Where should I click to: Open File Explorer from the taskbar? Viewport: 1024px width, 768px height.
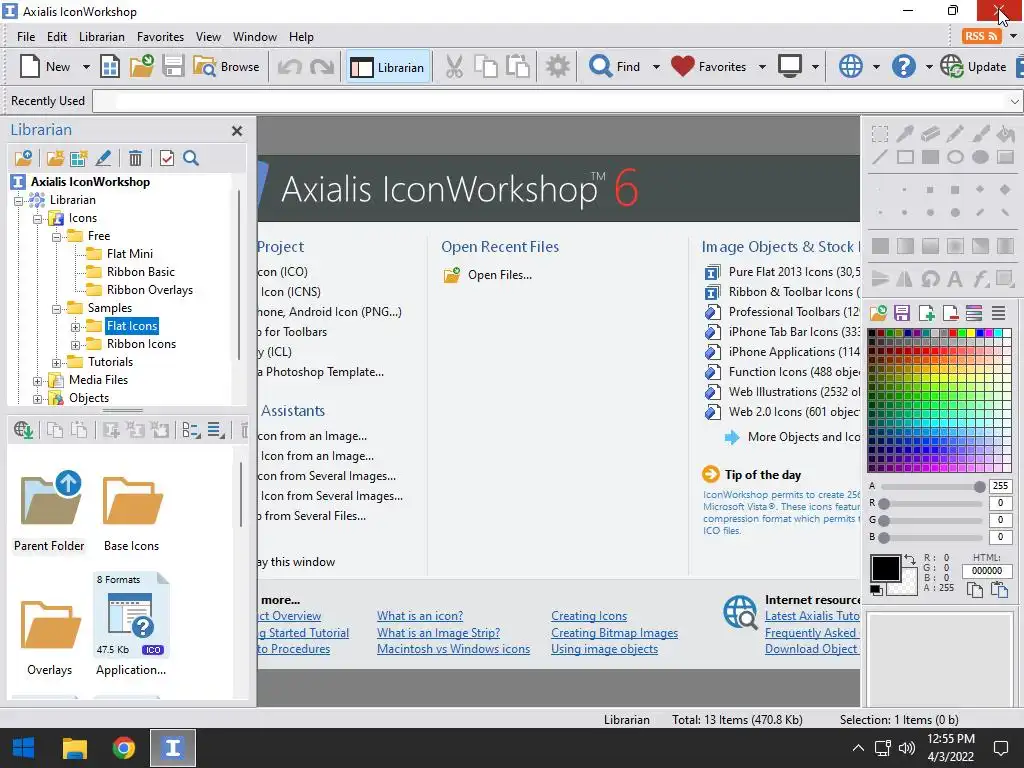click(74, 748)
